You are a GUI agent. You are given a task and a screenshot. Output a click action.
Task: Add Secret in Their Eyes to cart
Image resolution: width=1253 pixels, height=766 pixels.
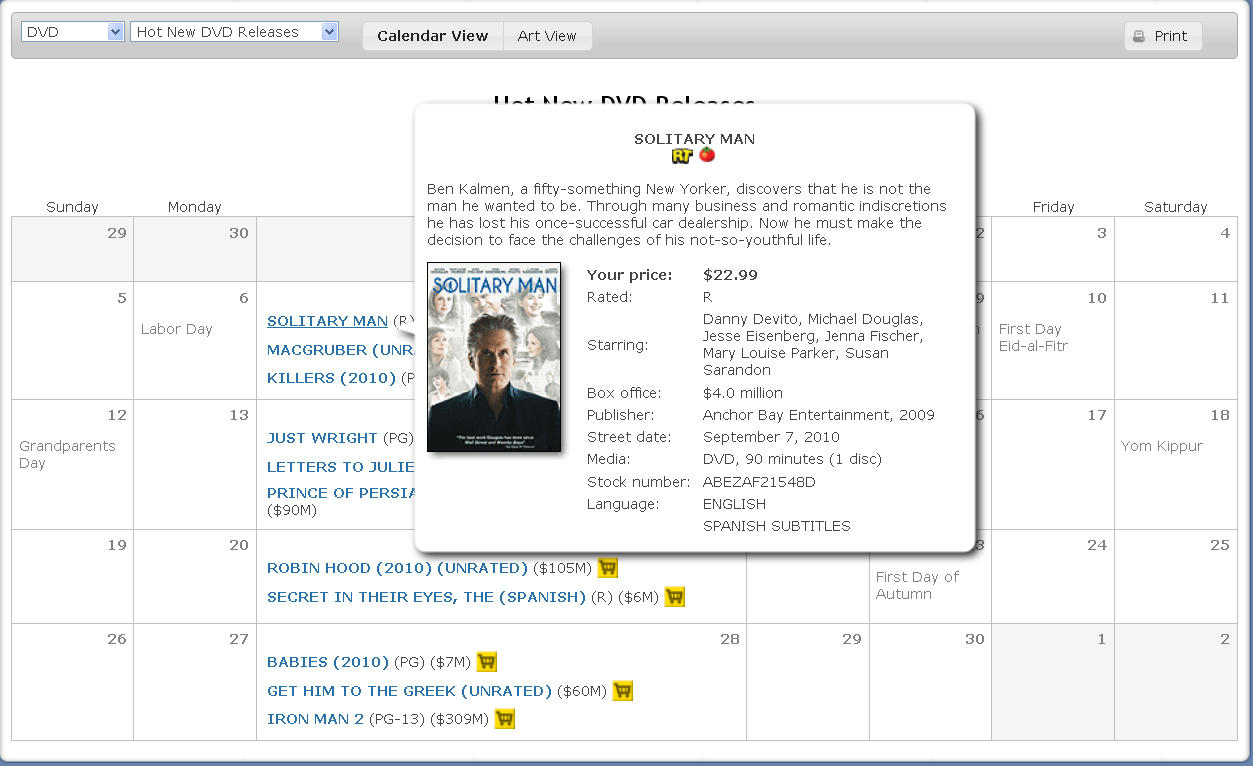675,597
